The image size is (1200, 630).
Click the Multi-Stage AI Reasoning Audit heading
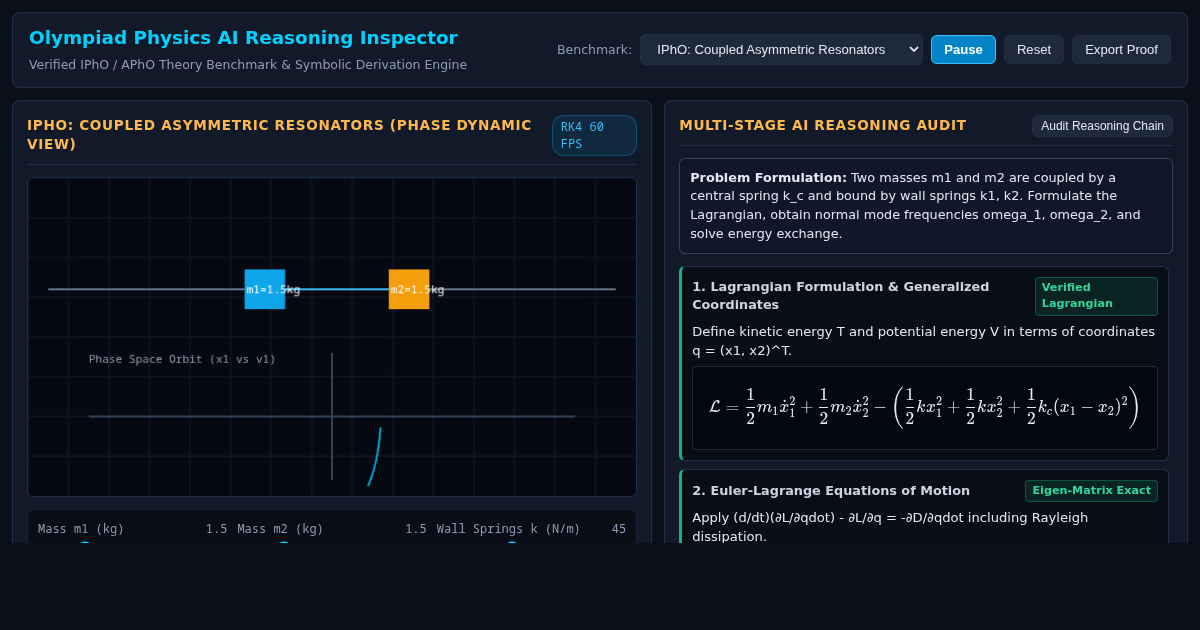823,125
